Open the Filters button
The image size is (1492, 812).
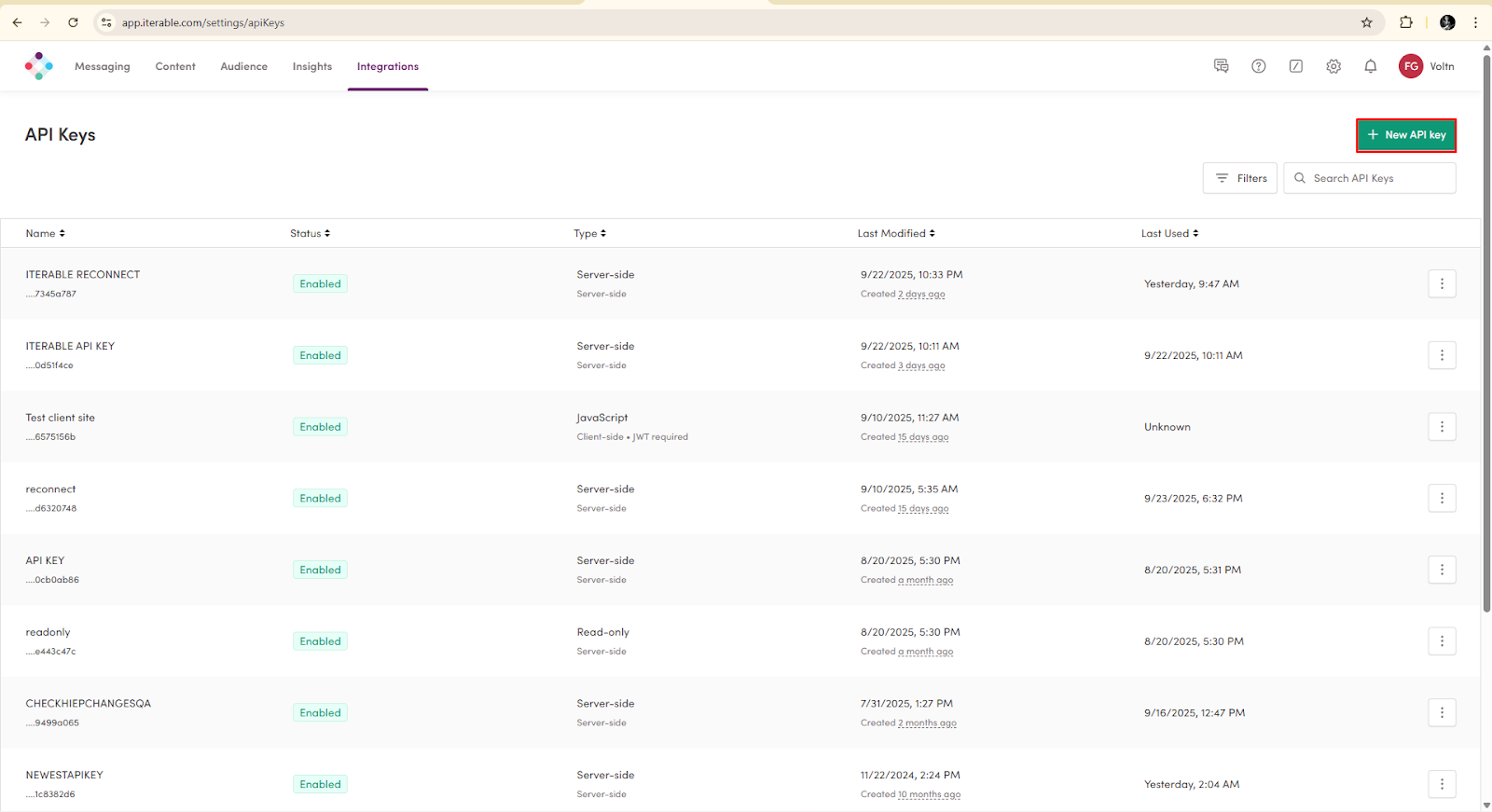[1239, 178]
